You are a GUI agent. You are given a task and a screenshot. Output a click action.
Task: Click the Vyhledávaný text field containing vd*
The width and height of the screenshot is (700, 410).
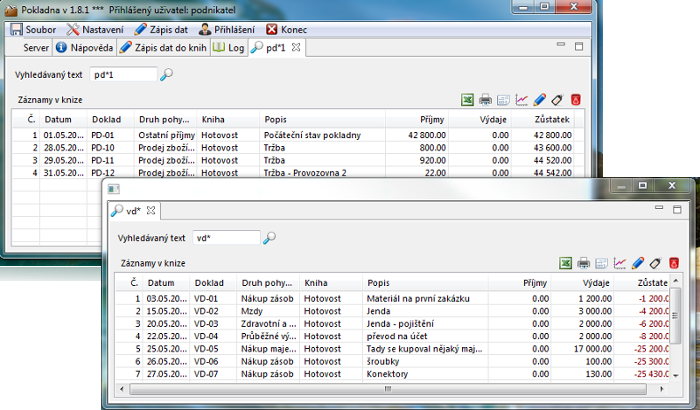point(225,238)
